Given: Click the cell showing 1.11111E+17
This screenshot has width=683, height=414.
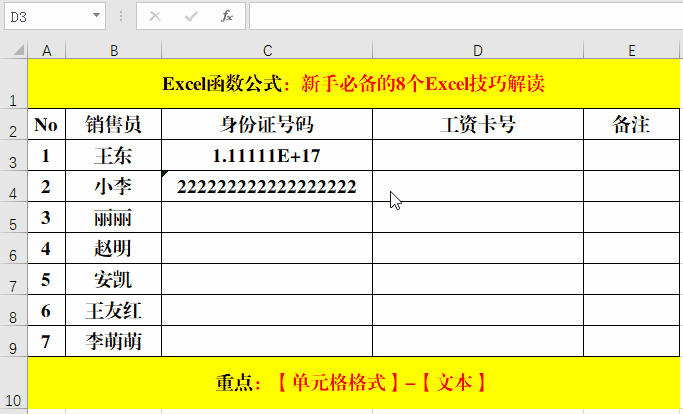Looking at the screenshot, I should tap(267, 156).
